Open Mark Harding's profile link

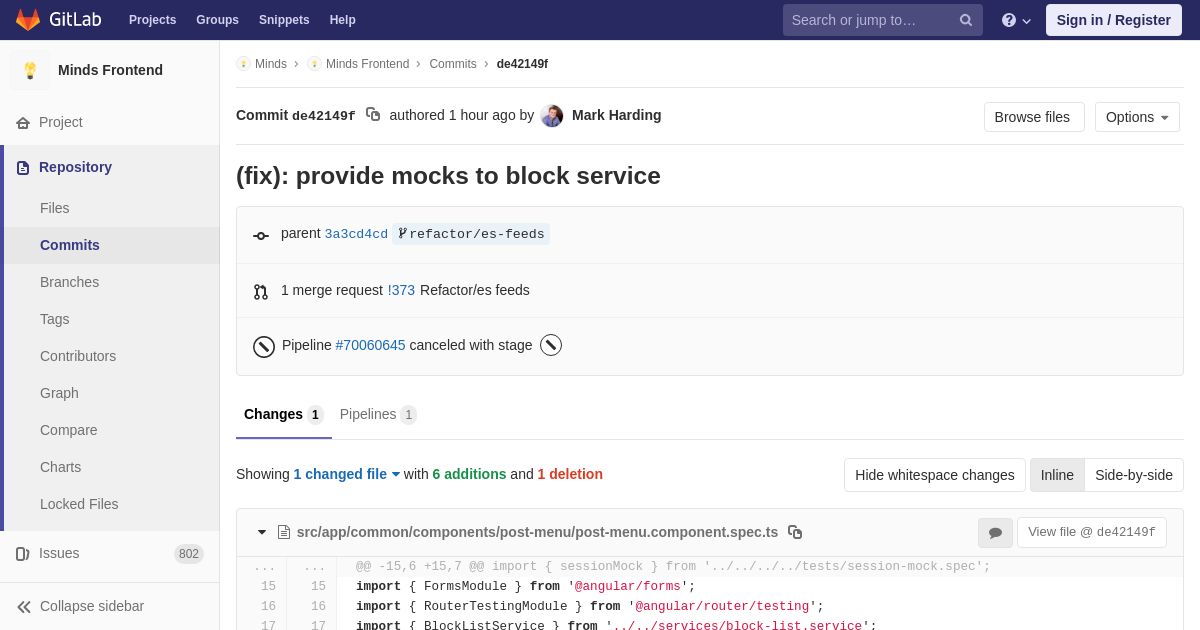tap(616, 115)
